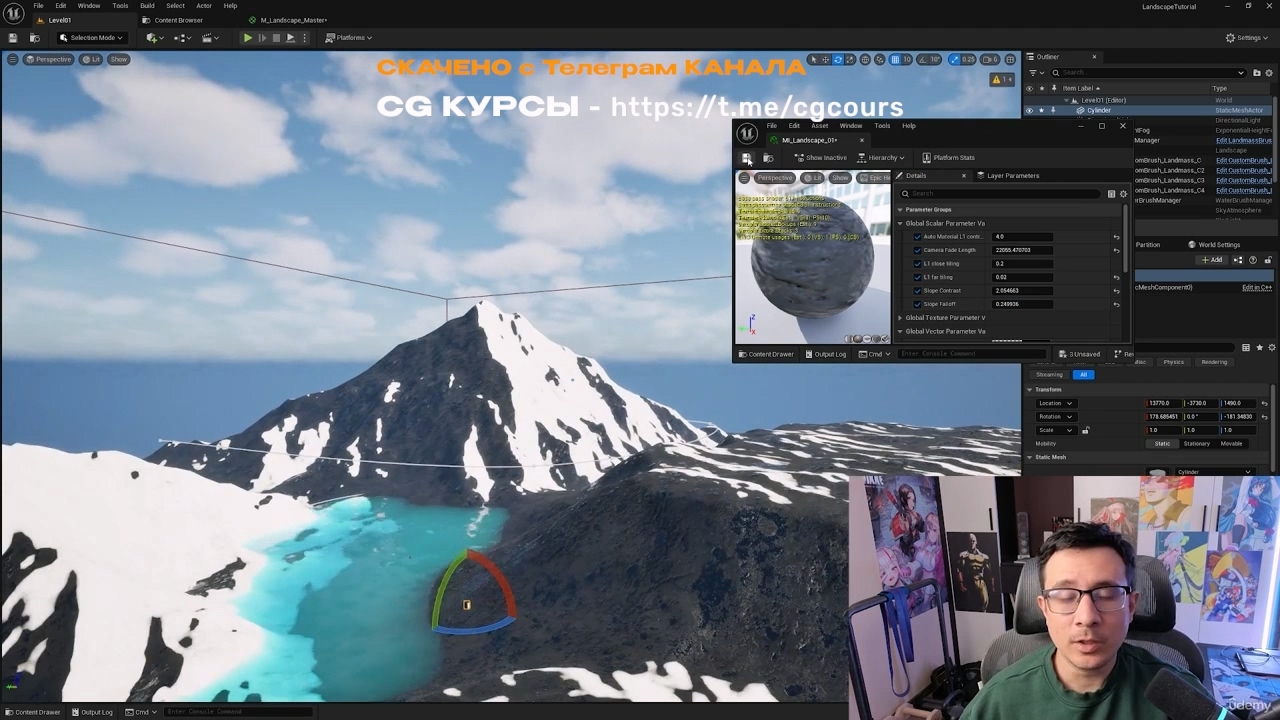1280x720 pixels.
Task: Click the material Details panel settings gear
Action: click(1123, 194)
